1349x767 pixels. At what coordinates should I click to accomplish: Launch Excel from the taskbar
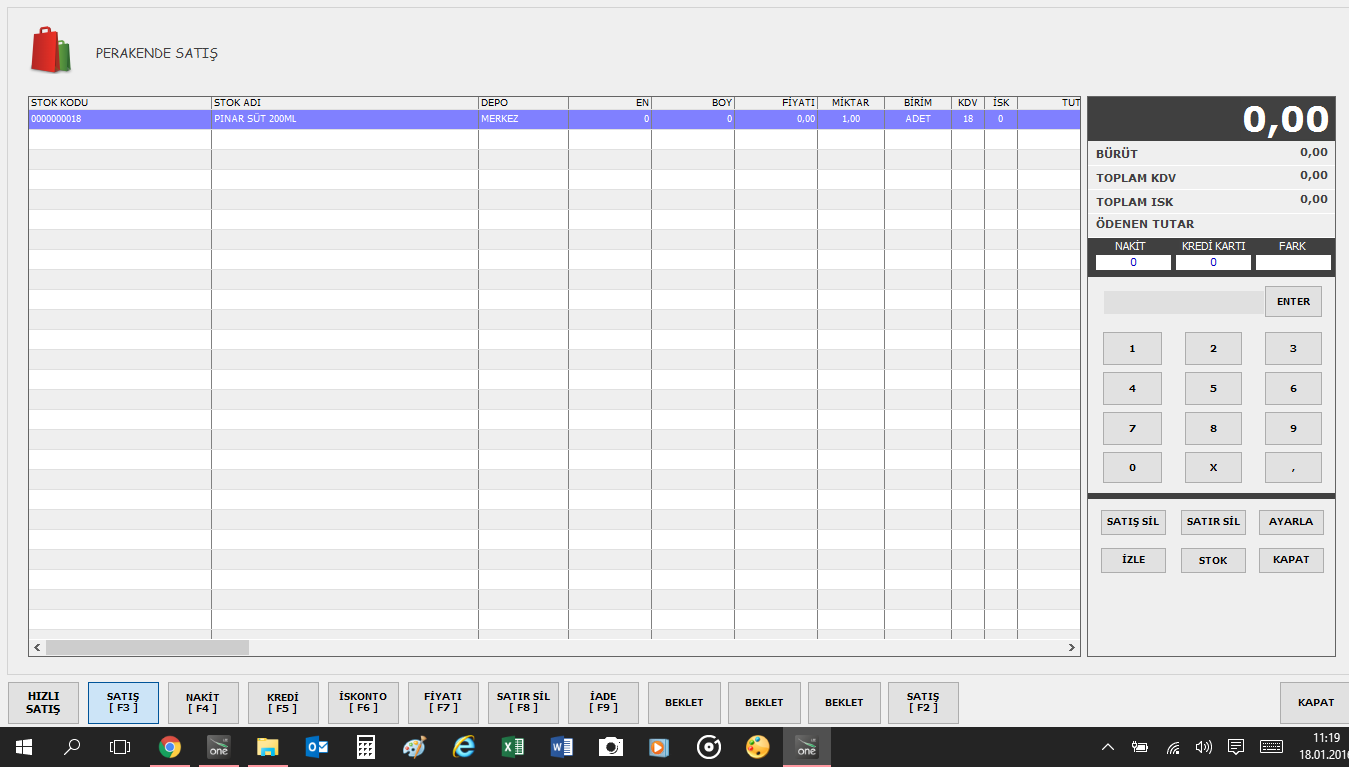tap(513, 747)
